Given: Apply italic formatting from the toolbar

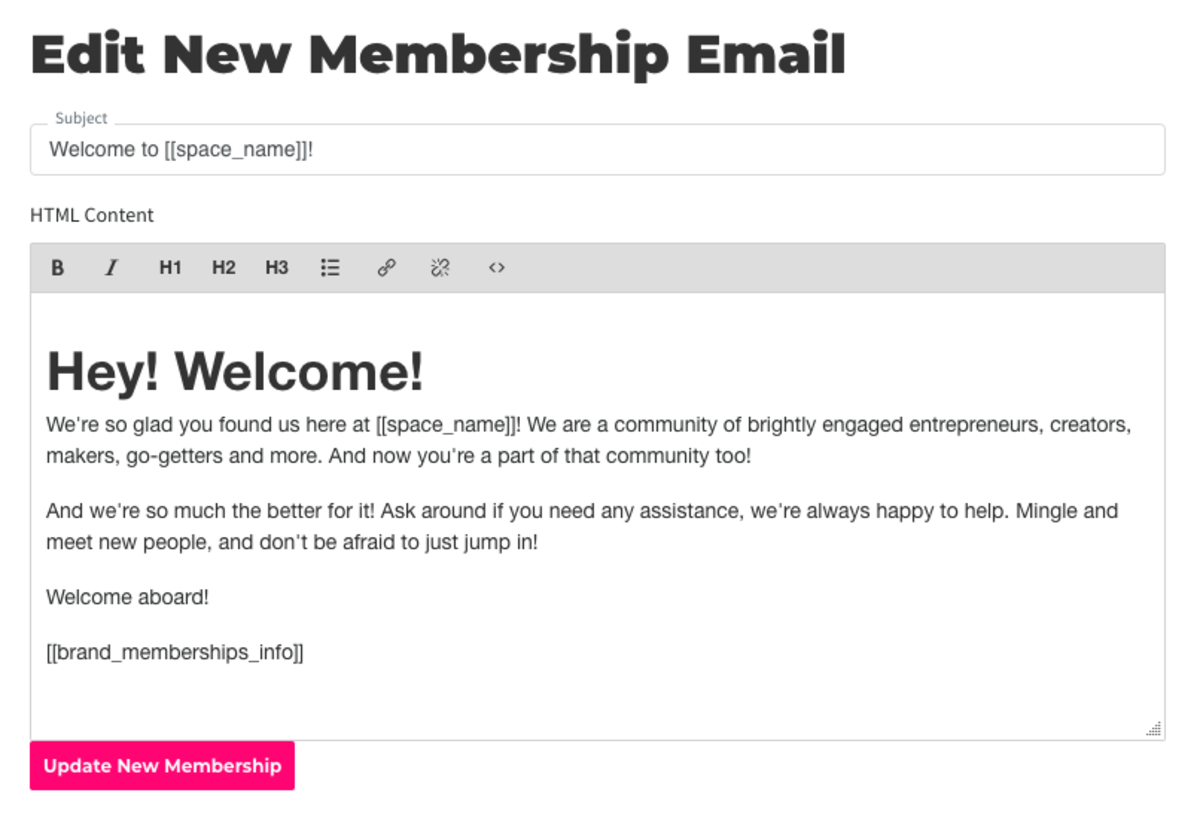Looking at the screenshot, I should 111,268.
